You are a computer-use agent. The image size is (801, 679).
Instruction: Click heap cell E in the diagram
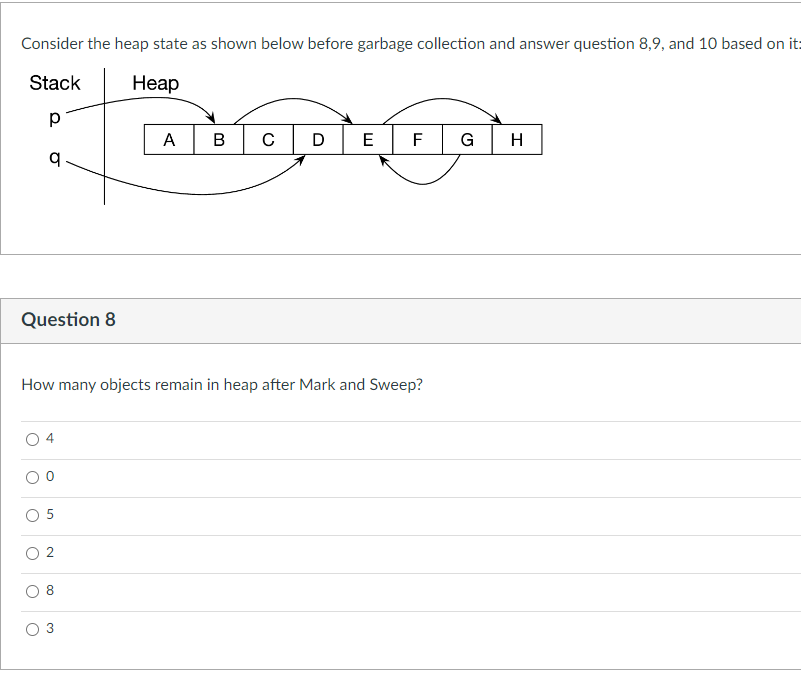click(x=367, y=139)
